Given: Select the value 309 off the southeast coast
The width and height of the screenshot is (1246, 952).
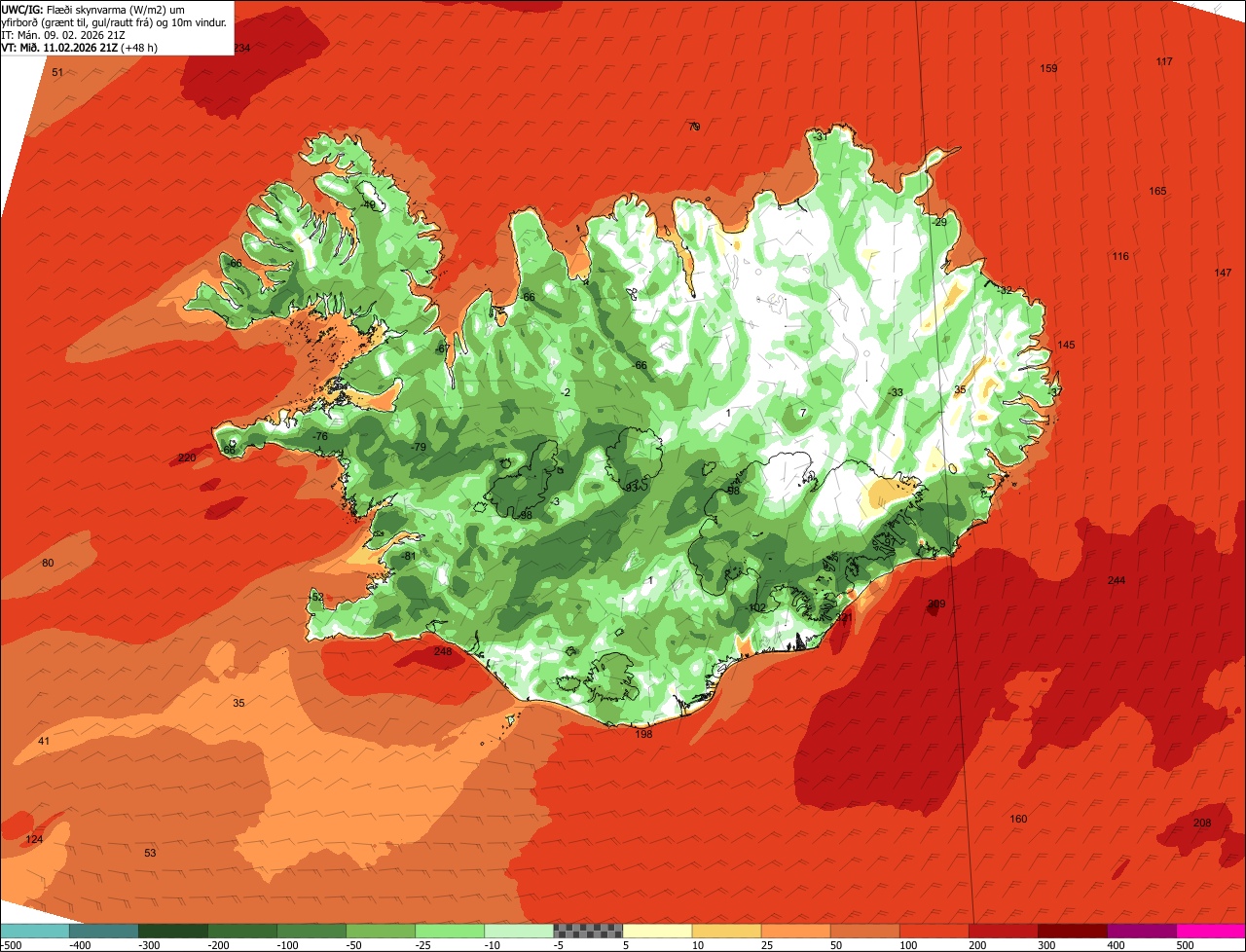Looking at the screenshot, I should (936, 604).
